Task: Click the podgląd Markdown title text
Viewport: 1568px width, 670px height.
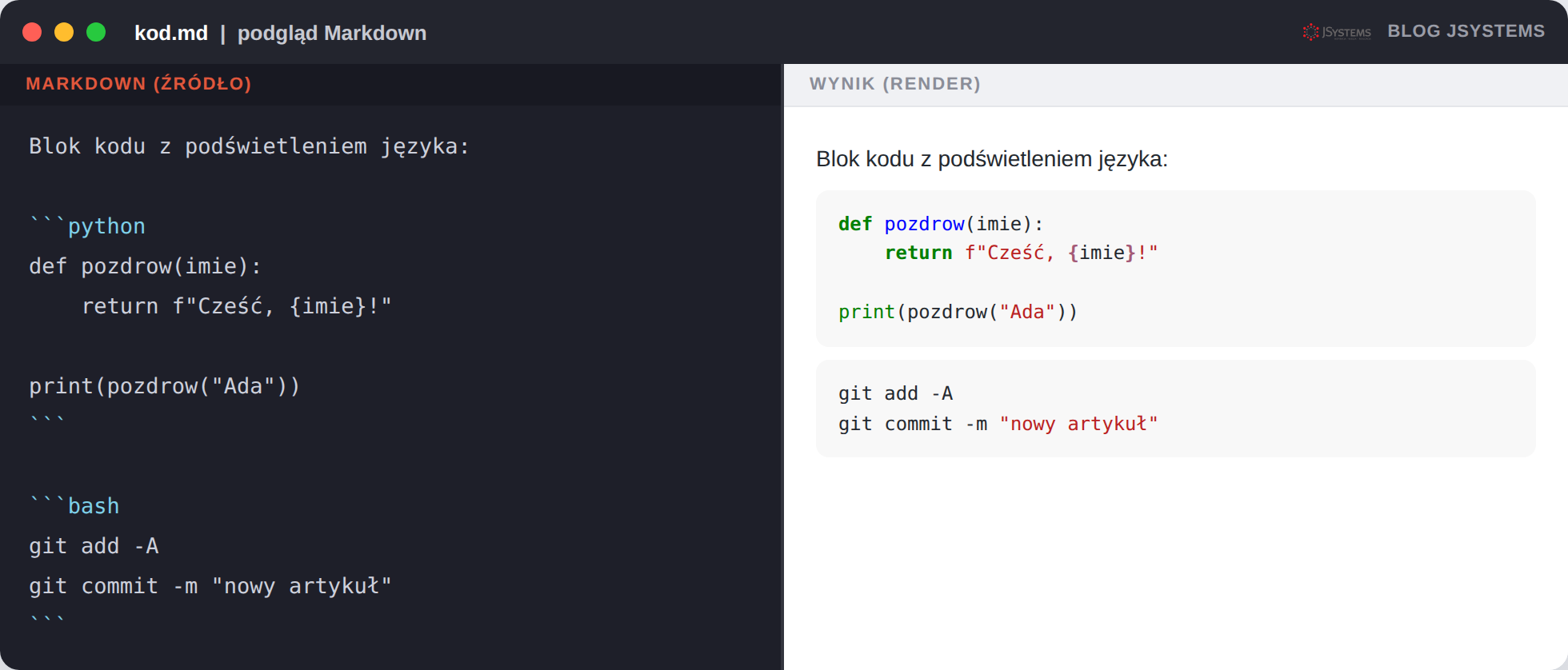Action: tap(332, 33)
